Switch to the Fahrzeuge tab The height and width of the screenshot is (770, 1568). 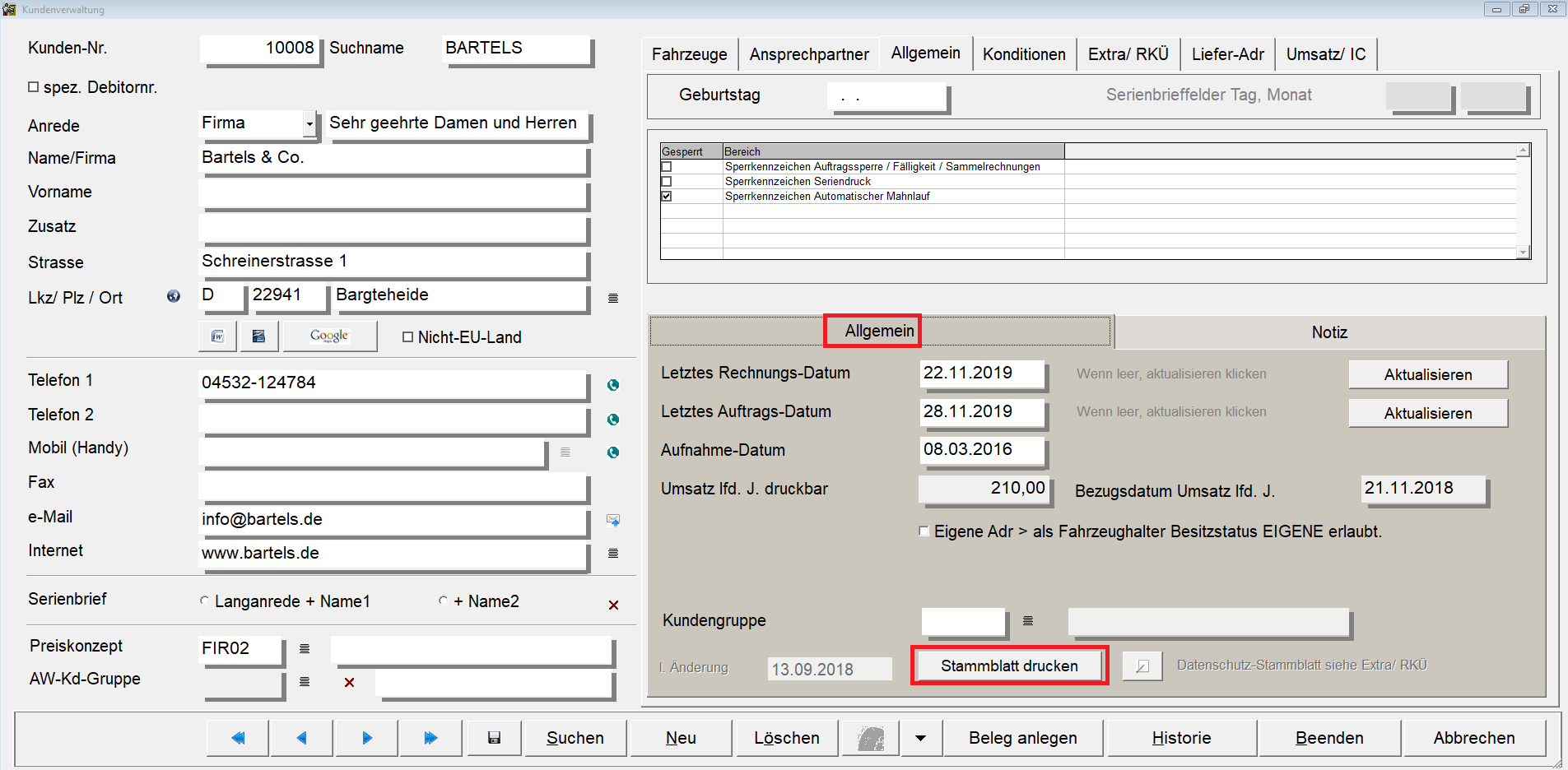point(690,54)
